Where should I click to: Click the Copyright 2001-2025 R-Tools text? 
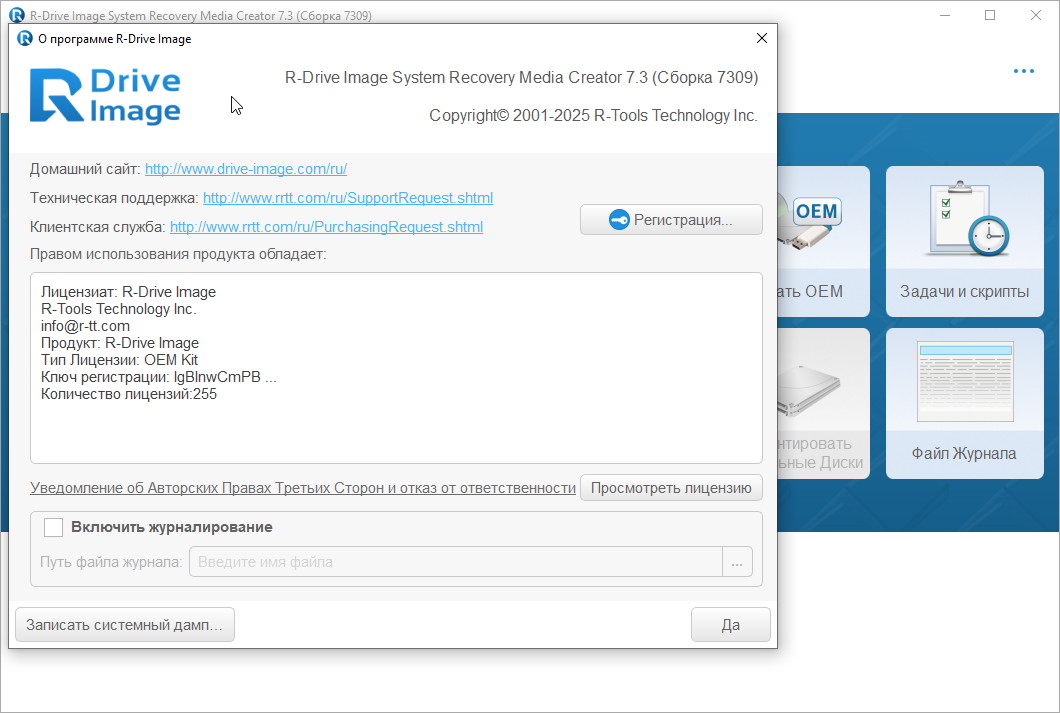594,116
